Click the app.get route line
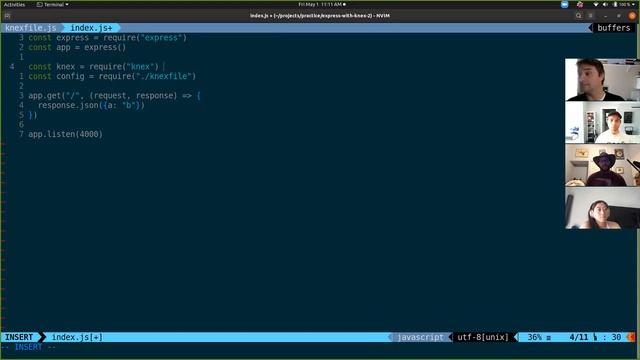The image size is (640, 360). tap(114, 96)
